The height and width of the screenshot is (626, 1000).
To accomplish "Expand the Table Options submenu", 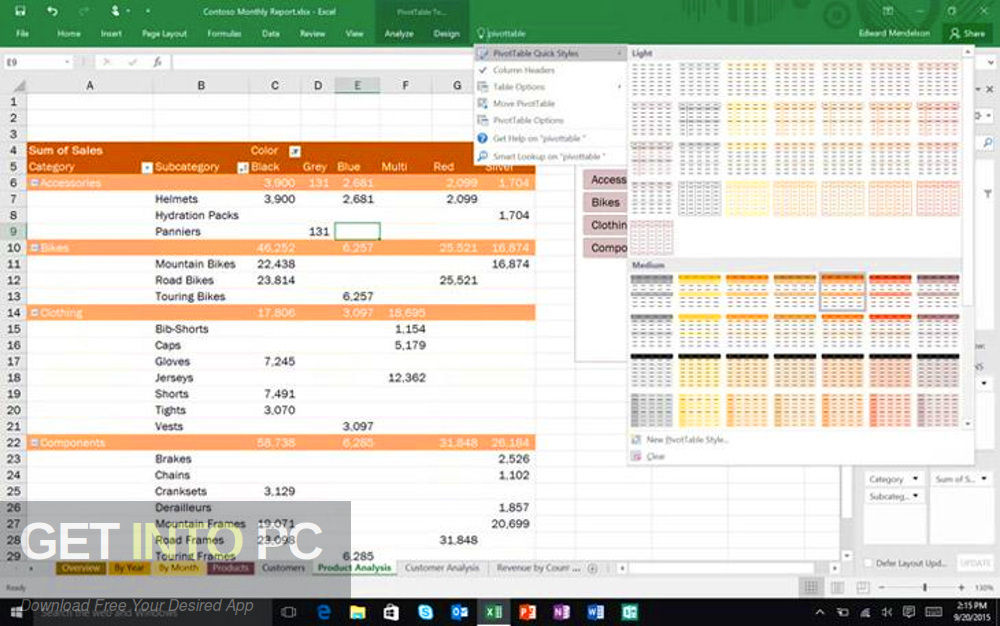I will point(518,87).
